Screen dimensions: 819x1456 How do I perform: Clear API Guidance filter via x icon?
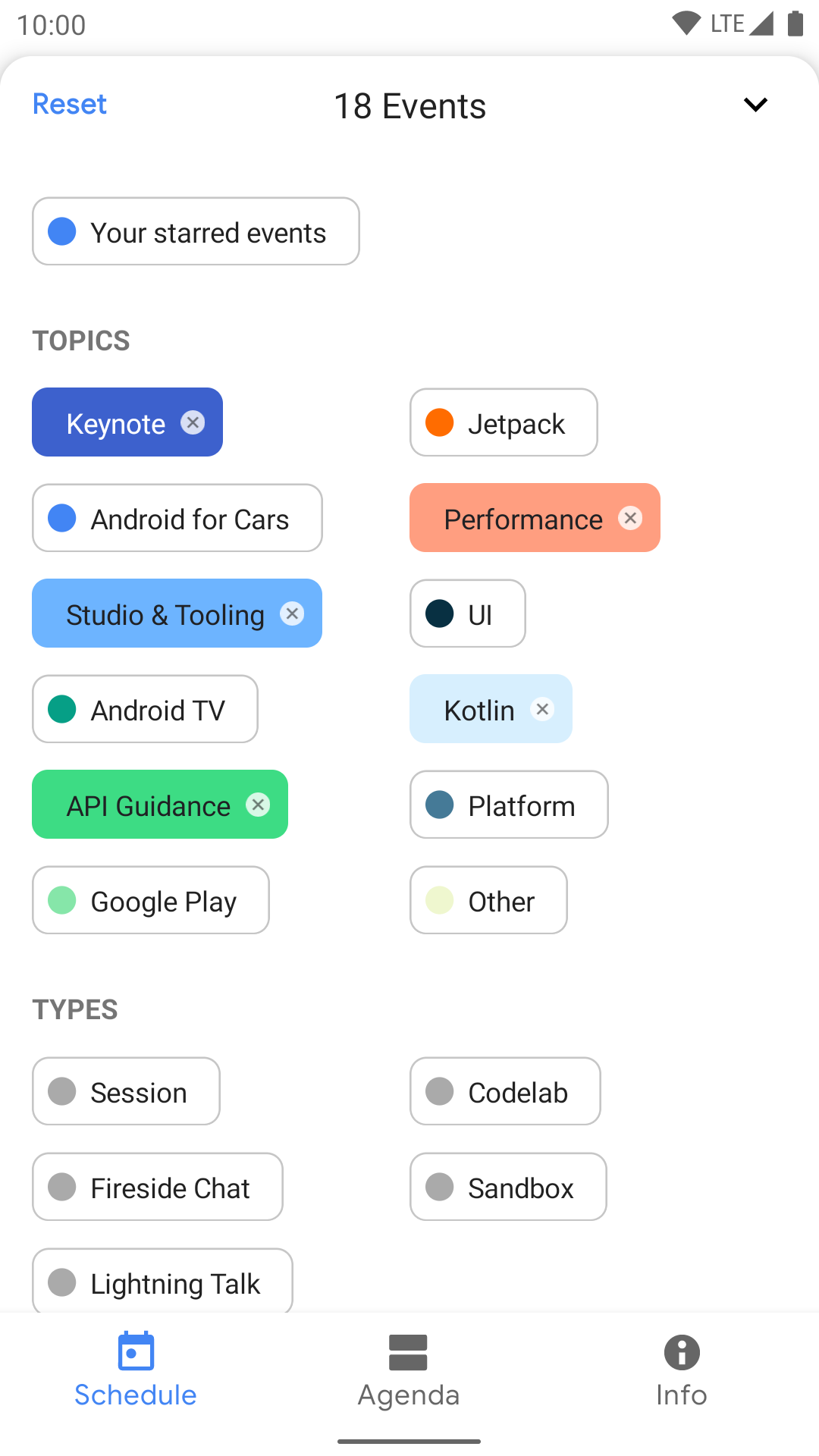coord(258,805)
